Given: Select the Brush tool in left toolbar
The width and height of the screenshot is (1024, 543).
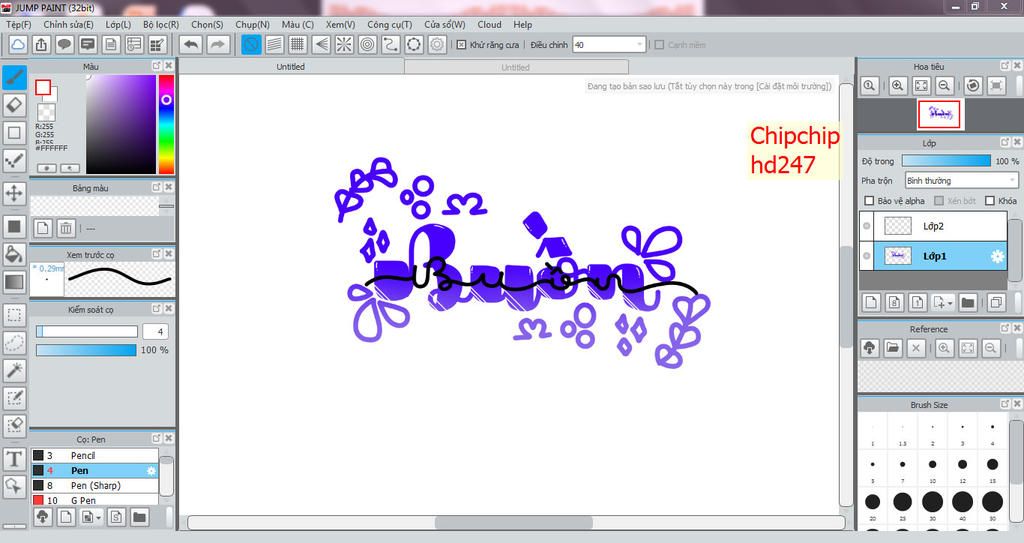Looking at the screenshot, I should click(14, 77).
